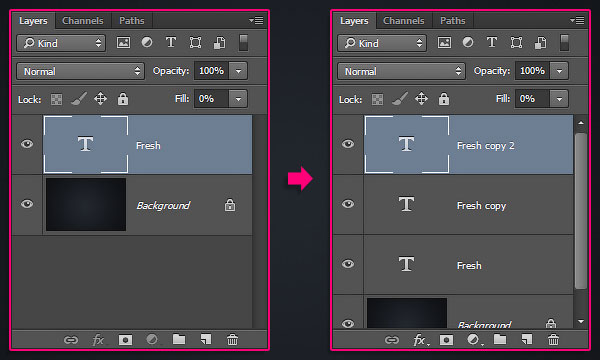Hide the Fresh layer in right panel

coord(348,264)
